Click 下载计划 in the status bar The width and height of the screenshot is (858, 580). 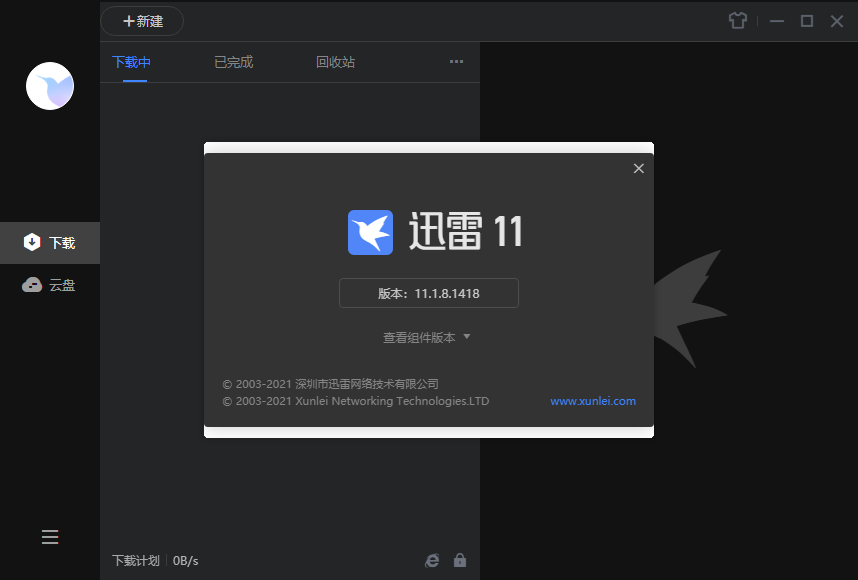[x=136, y=560]
